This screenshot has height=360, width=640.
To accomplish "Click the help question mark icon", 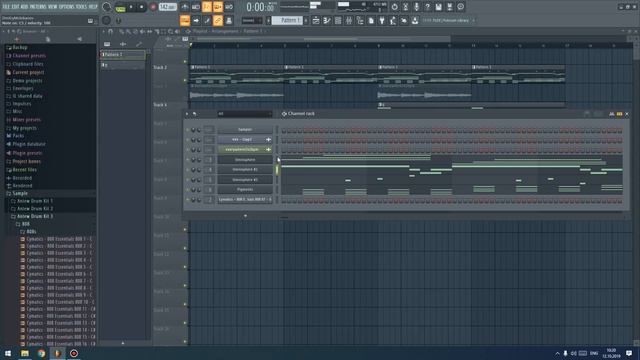I will [x=427, y=7].
